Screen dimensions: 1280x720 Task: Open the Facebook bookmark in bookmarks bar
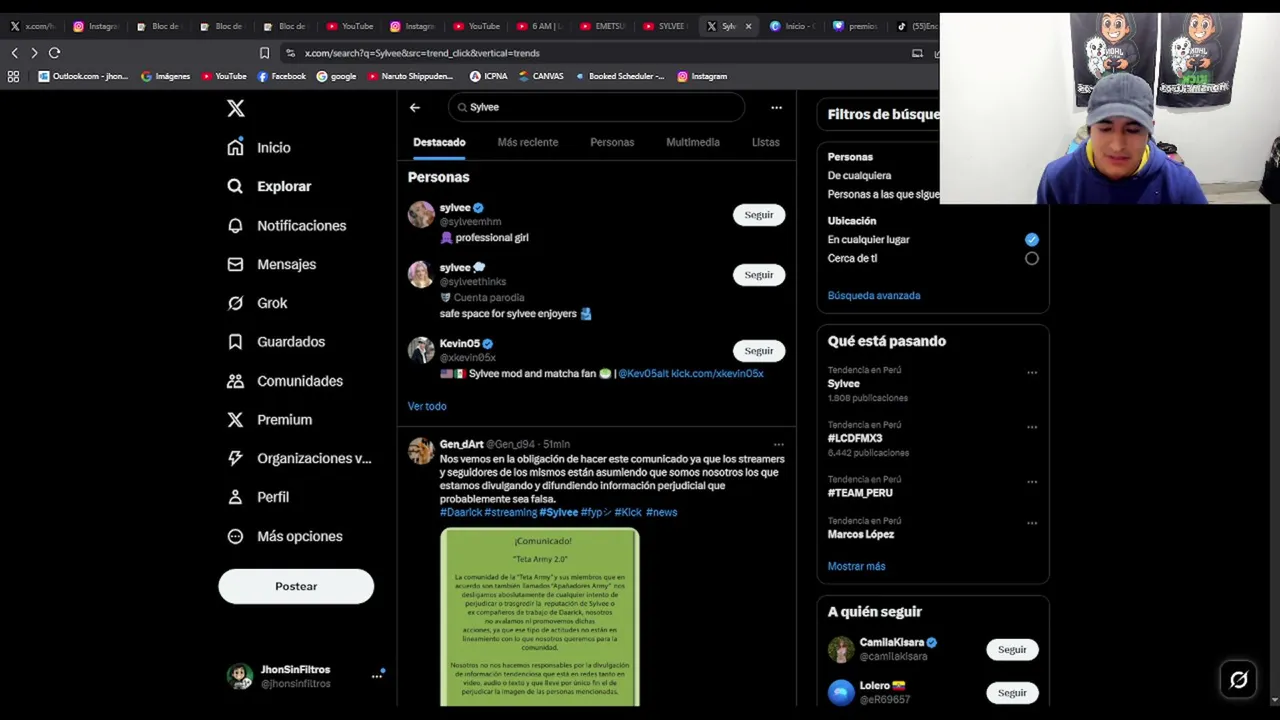pyautogui.click(x=282, y=76)
